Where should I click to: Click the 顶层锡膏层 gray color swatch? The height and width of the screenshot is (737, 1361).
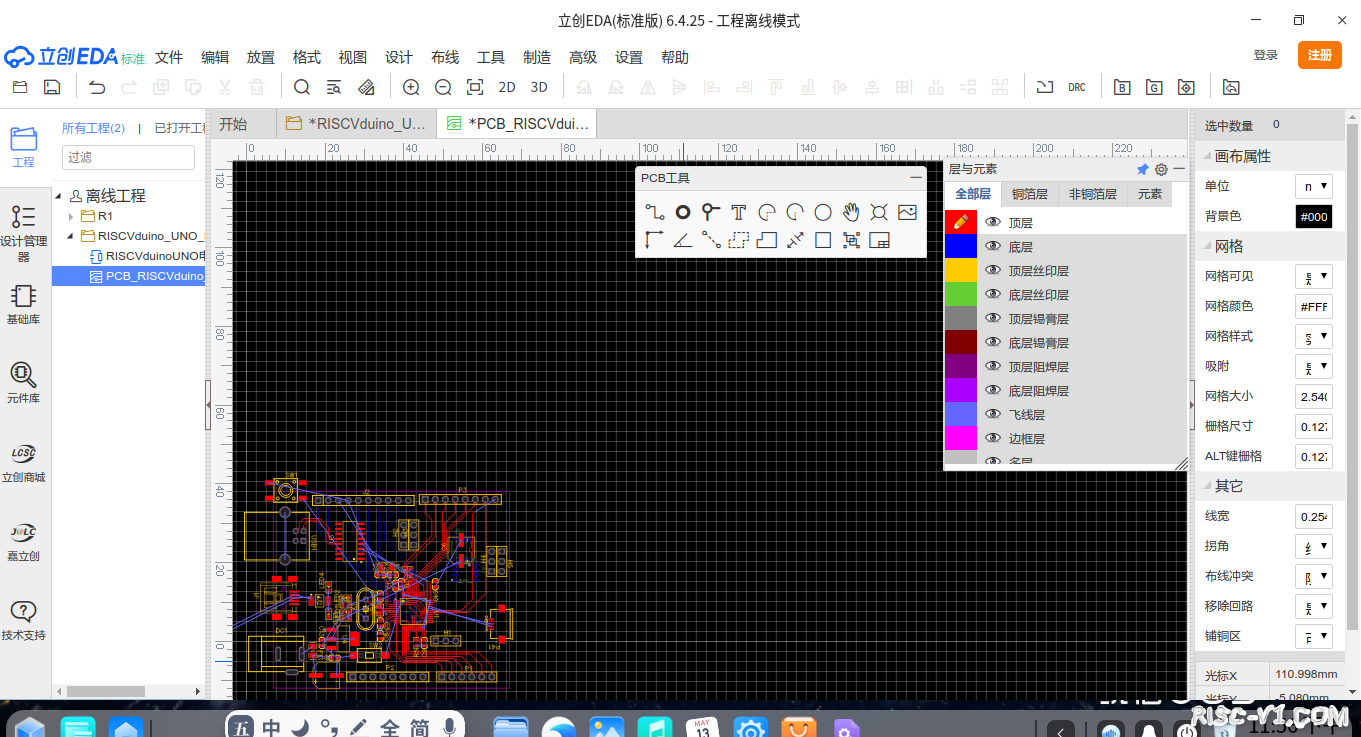[x=960, y=318]
